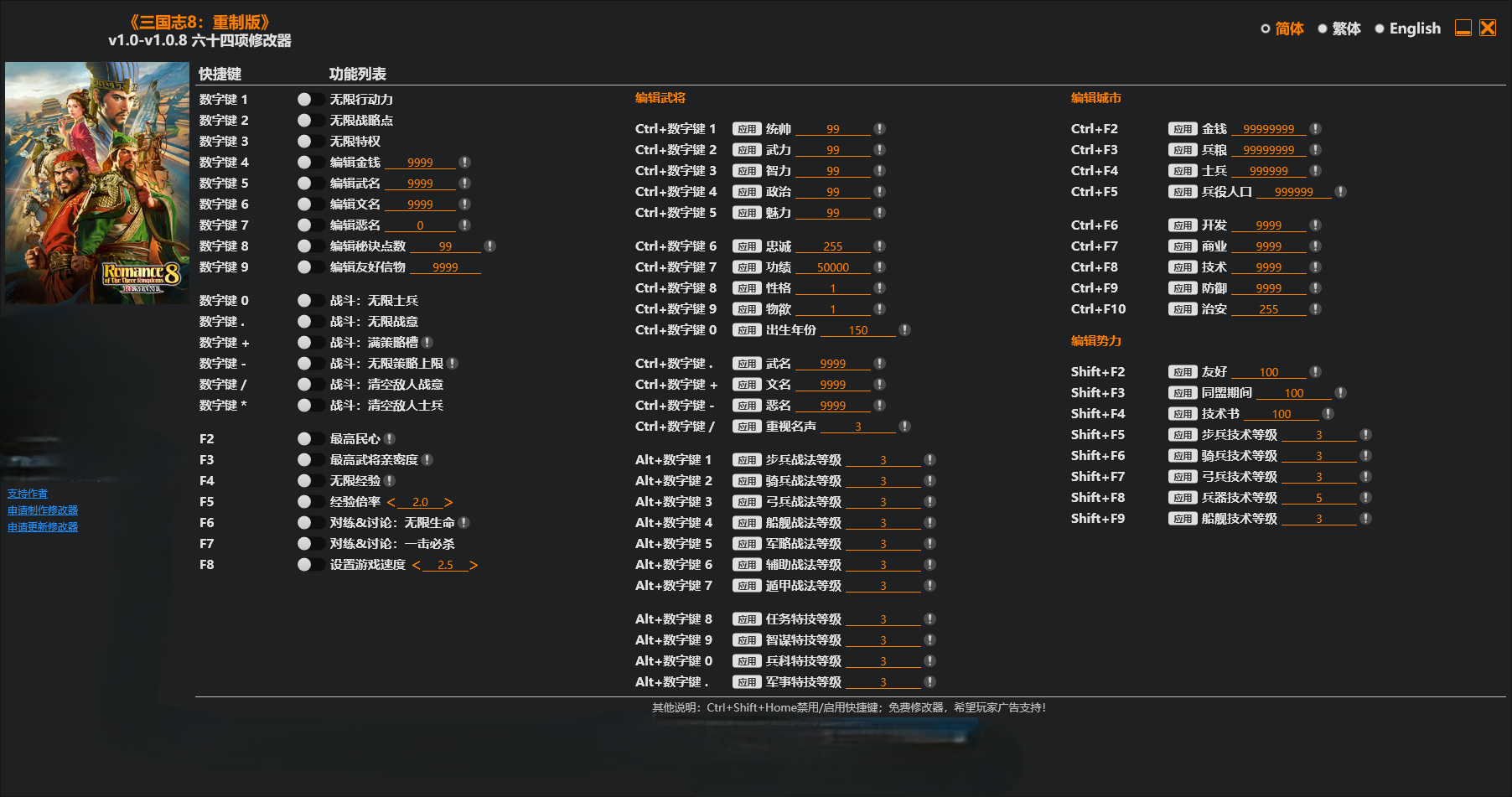Click info icon beside 步兵战法等级
1512x797 pixels.
point(929,460)
